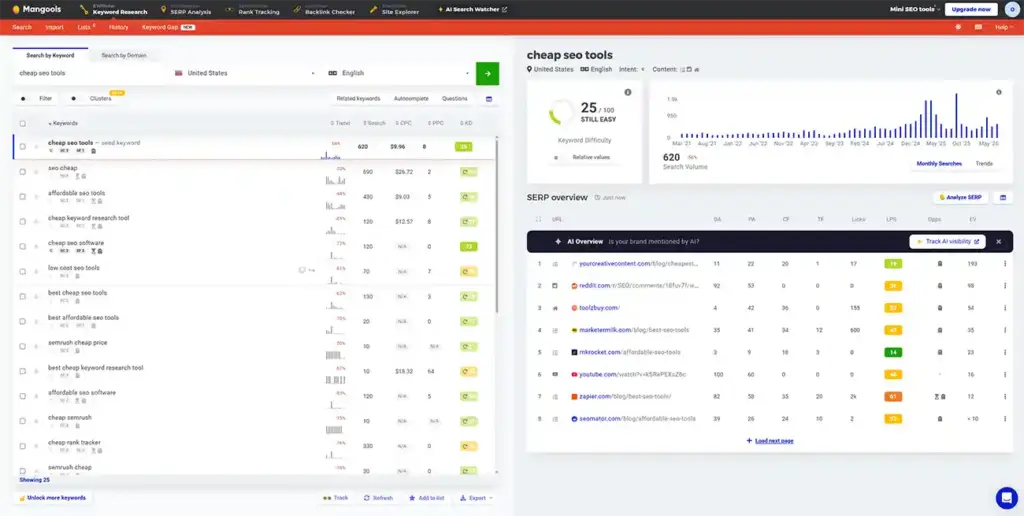Click the Analyze SERP button
Screen dimensions: 1024x516
pos(961,197)
